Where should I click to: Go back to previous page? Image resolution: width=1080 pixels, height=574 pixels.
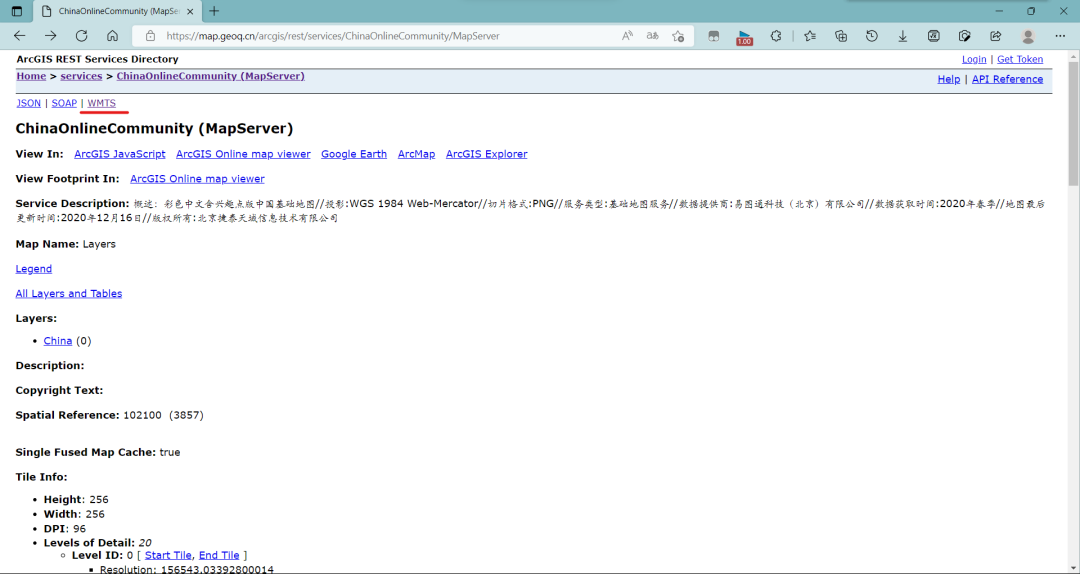click(x=19, y=36)
